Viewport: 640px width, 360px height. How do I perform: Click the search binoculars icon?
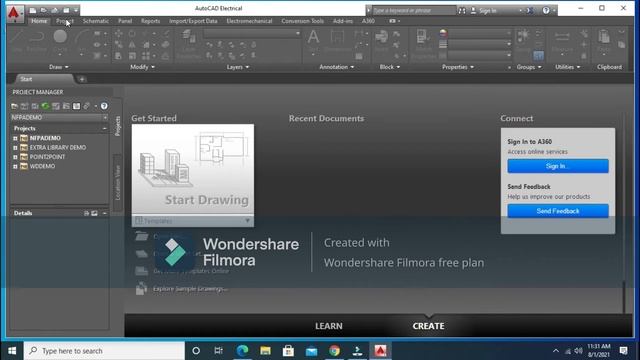462,11
